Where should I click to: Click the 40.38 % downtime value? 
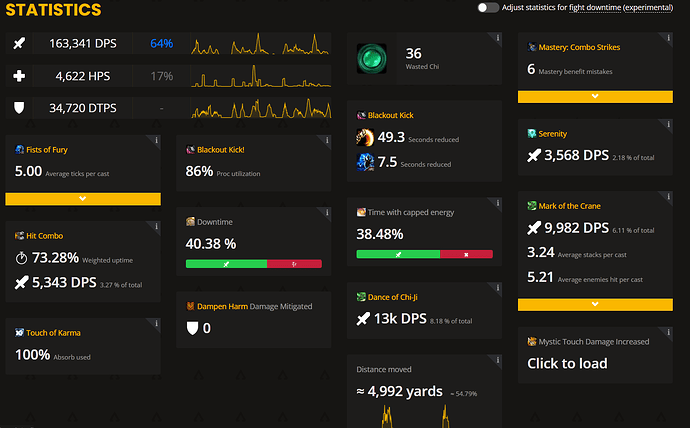(x=211, y=244)
